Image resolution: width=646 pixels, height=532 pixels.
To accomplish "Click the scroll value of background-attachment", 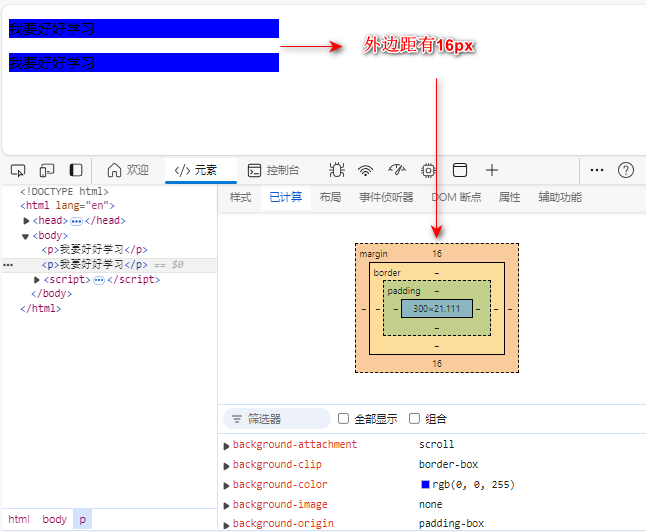I will [x=436, y=445].
